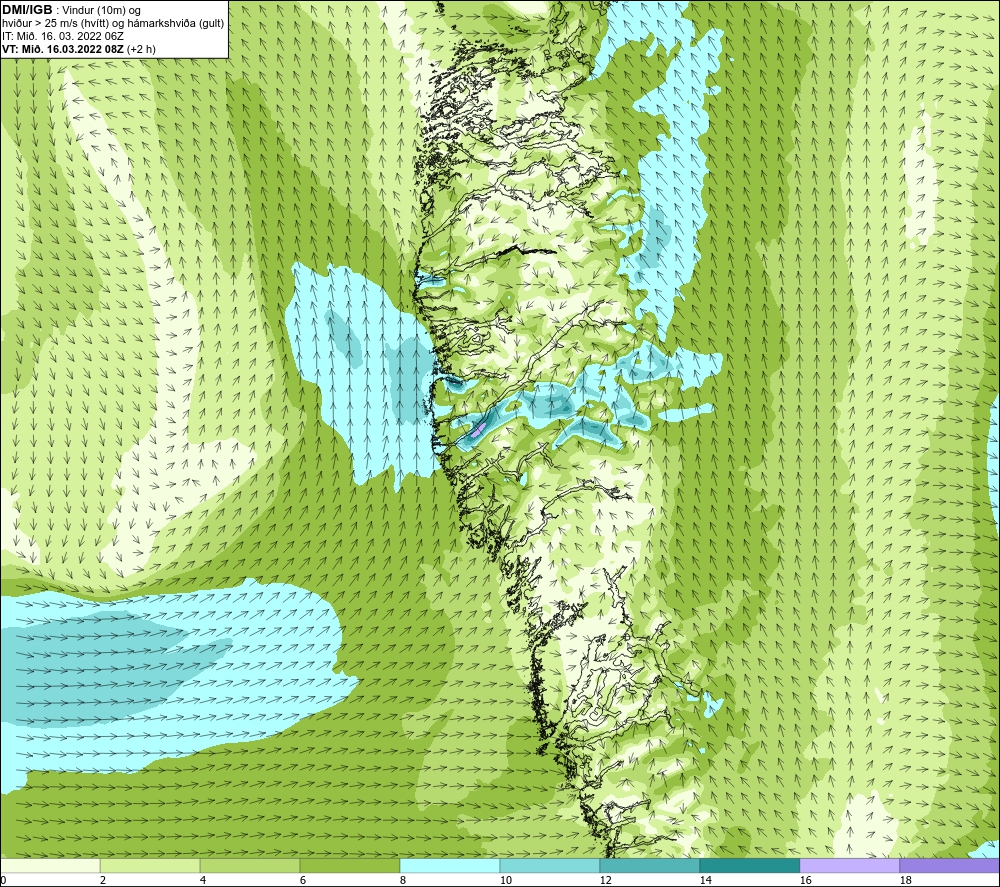Select the light green 2–4 m/s color swatch
The width and height of the screenshot is (1000, 887).
pyautogui.click(x=150, y=865)
